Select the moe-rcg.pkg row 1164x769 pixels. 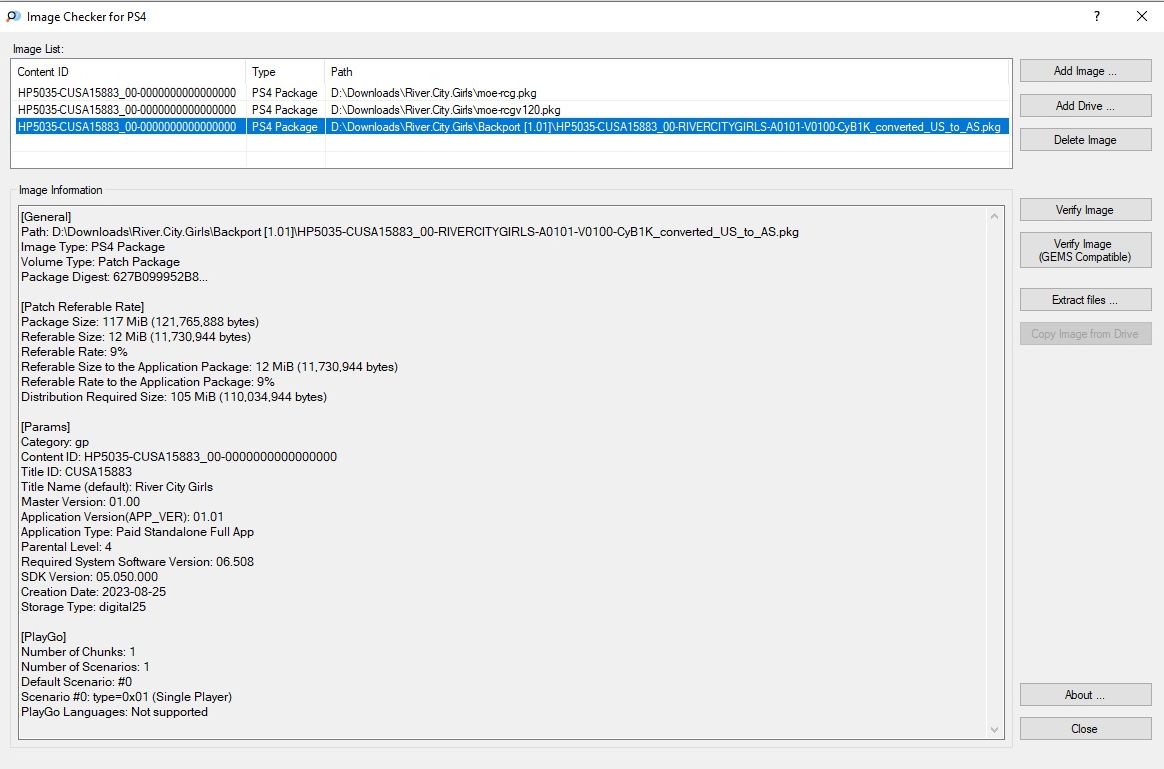coord(511,93)
